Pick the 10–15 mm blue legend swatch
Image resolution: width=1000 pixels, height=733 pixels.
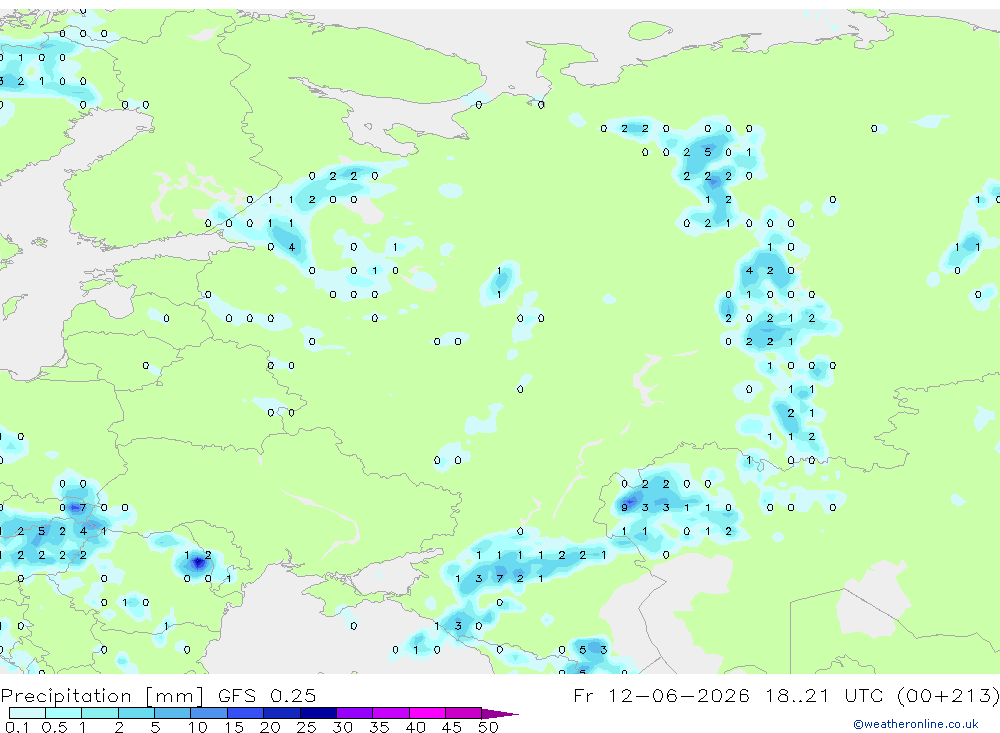click(x=209, y=713)
